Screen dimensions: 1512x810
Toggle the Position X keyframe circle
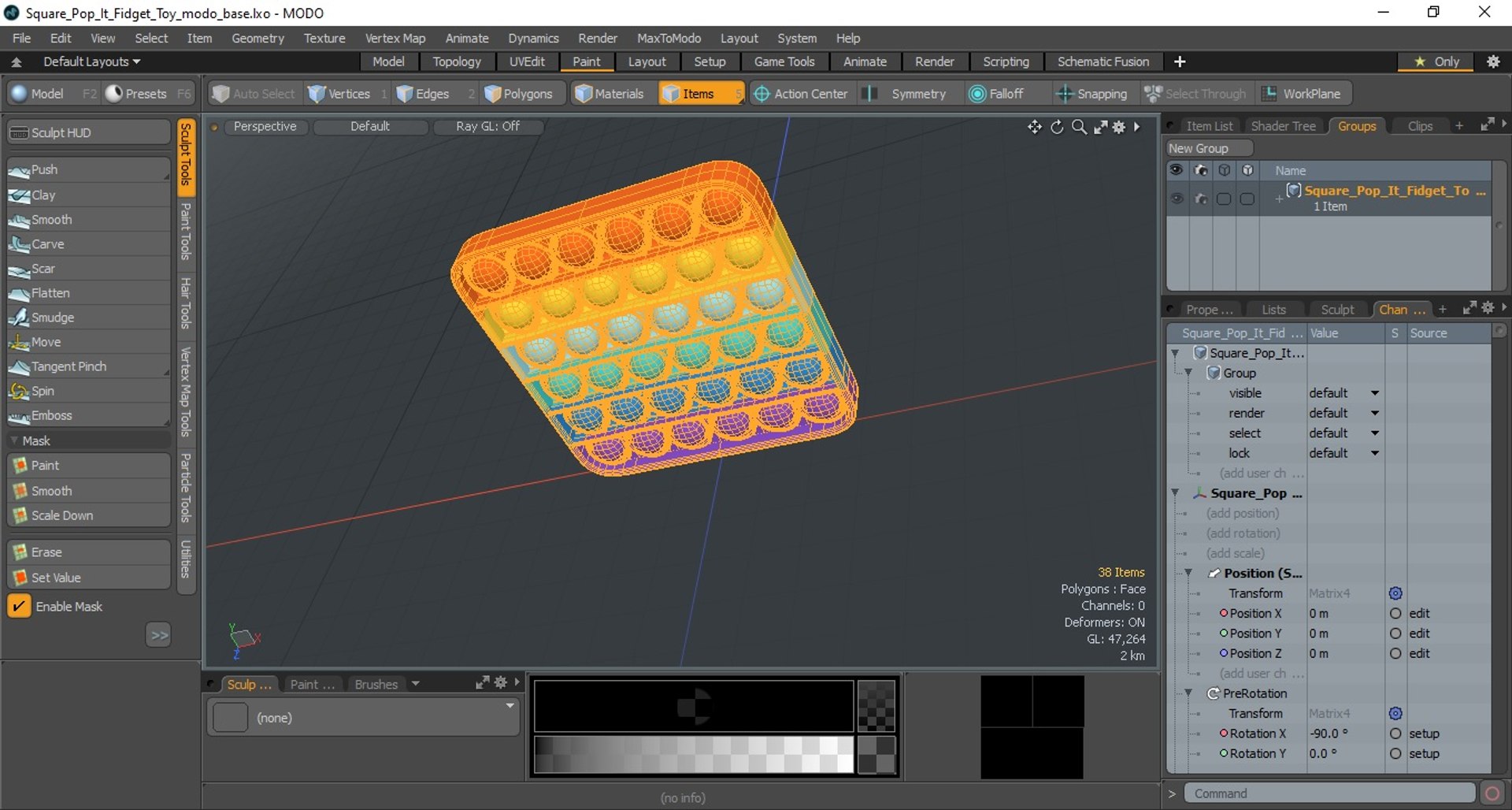pos(1395,613)
